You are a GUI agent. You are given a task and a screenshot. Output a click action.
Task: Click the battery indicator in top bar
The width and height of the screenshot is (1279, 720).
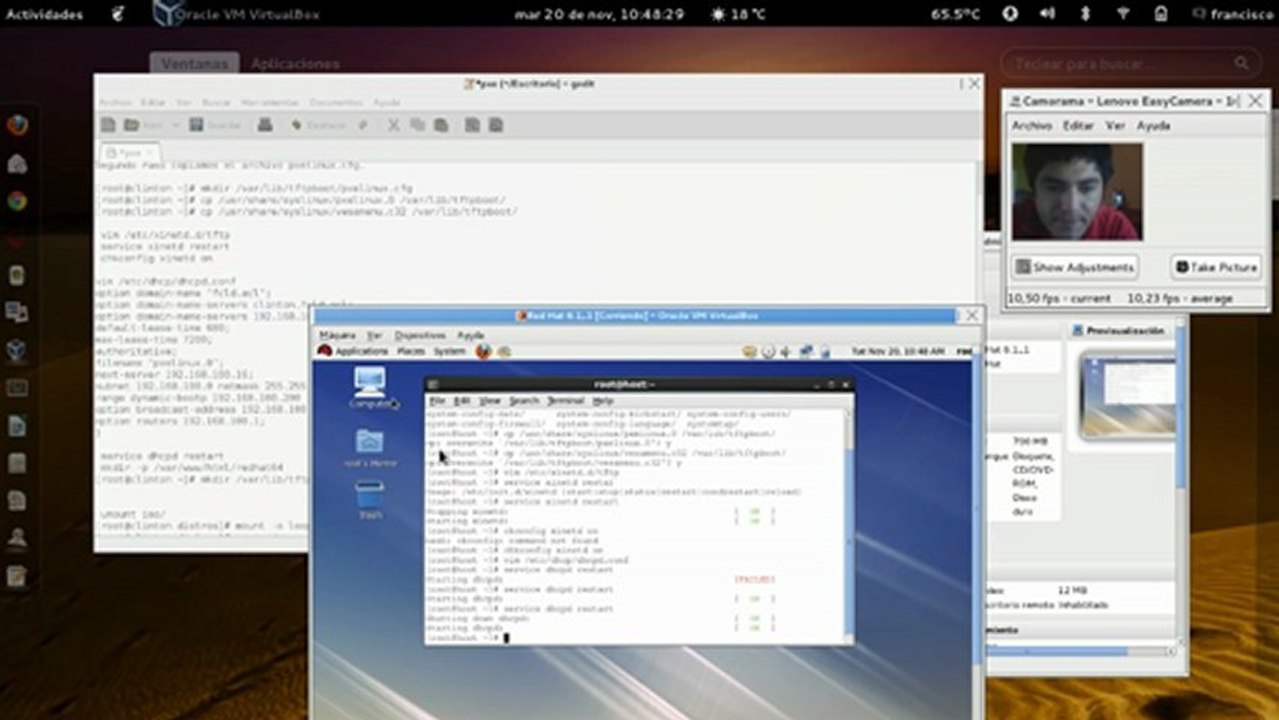(1160, 14)
